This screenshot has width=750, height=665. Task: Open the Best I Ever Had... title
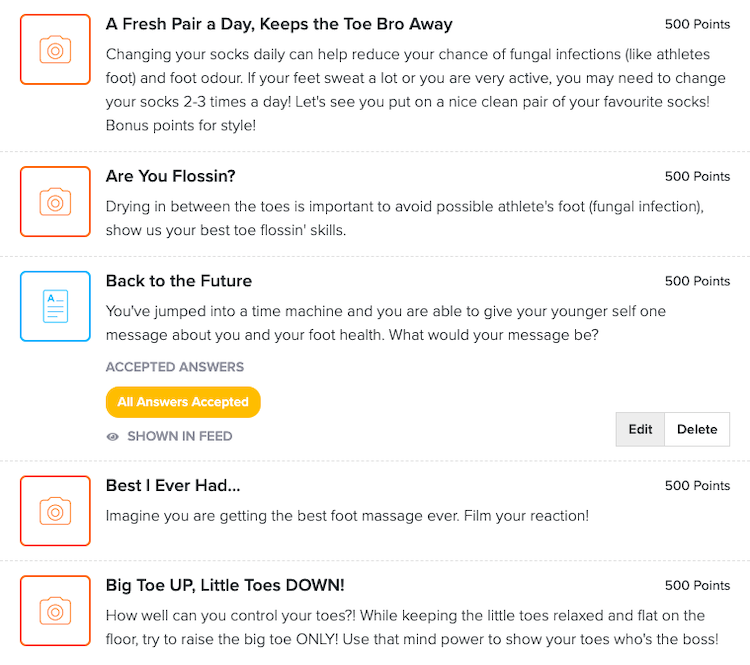point(173,486)
